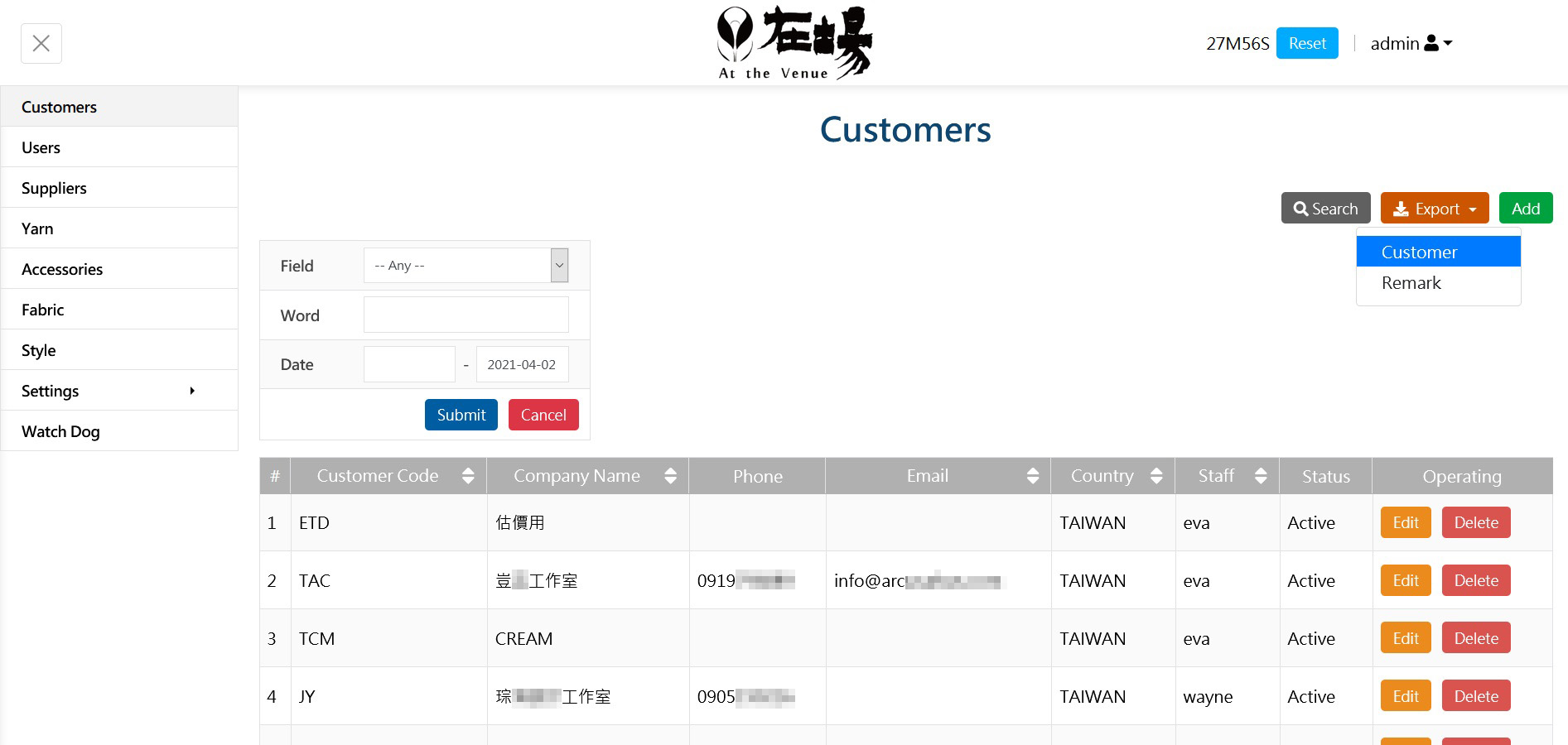Open the Field selection dropdown
1568x745 pixels.
tap(466, 266)
